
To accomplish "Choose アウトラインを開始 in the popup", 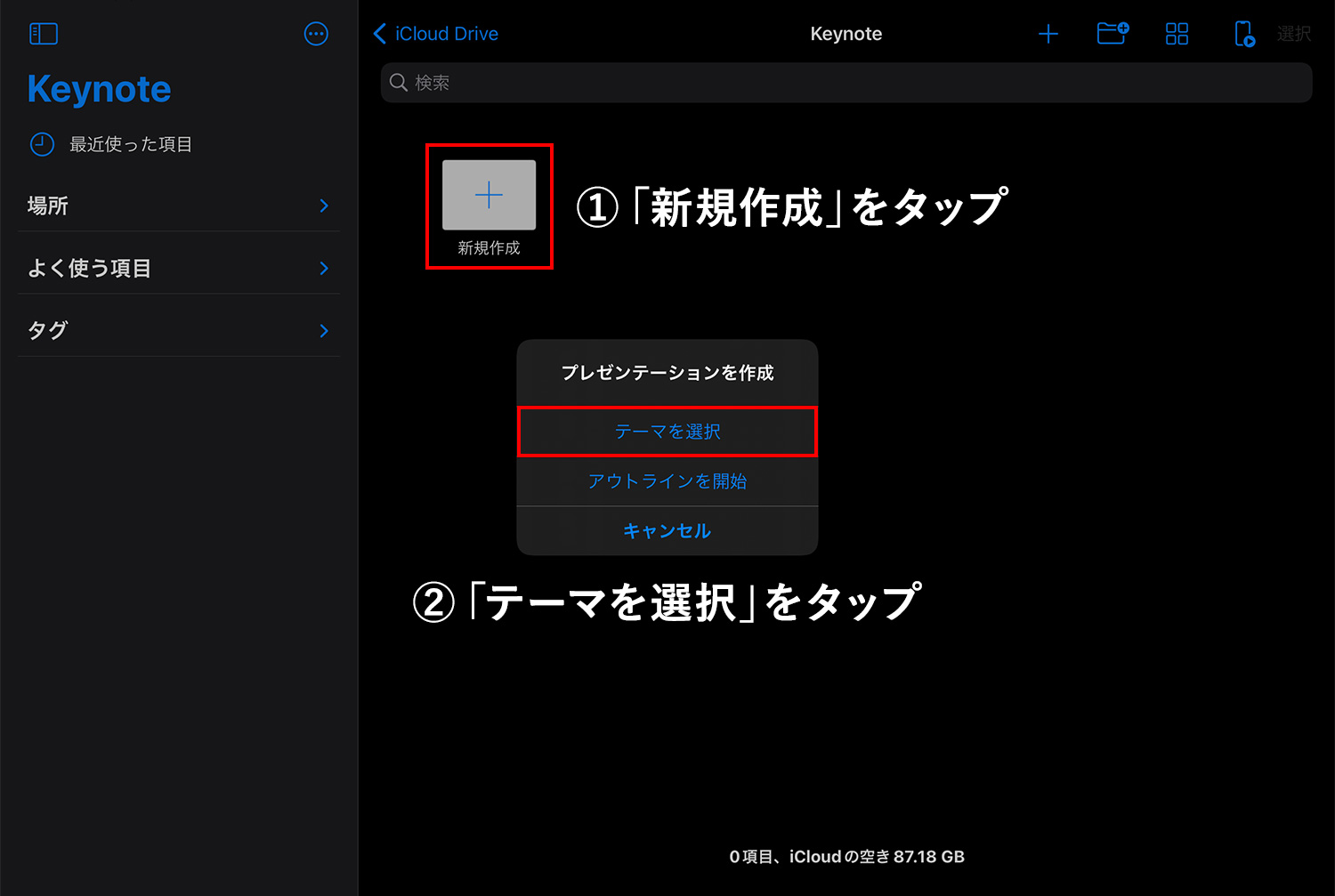I will pyautogui.click(x=667, y=481).
